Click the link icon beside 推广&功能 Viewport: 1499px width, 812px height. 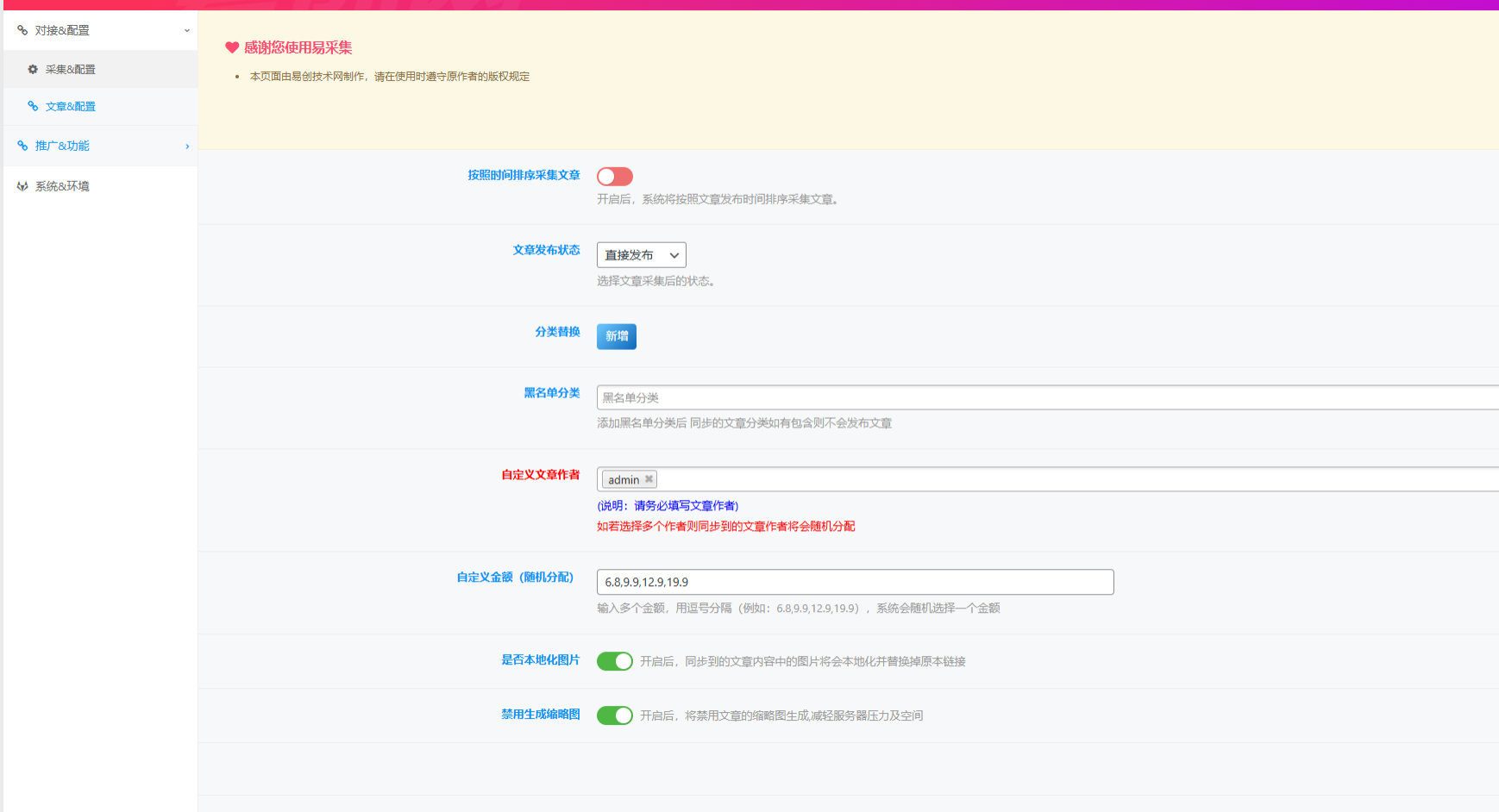[22, 146]
